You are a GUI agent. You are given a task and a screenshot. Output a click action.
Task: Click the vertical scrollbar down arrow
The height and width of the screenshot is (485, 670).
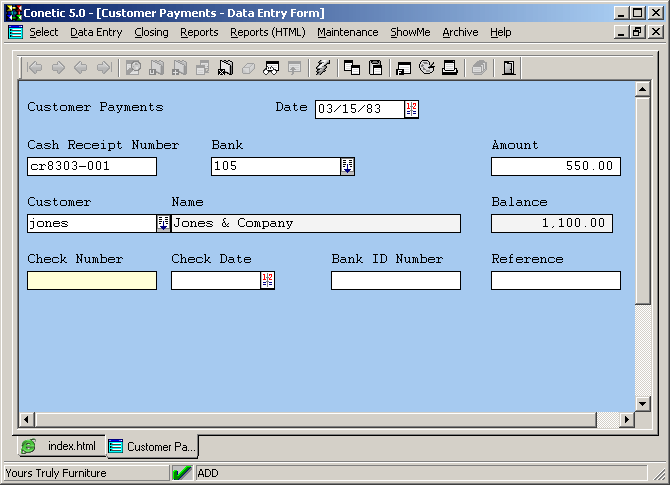click(643, 403)
